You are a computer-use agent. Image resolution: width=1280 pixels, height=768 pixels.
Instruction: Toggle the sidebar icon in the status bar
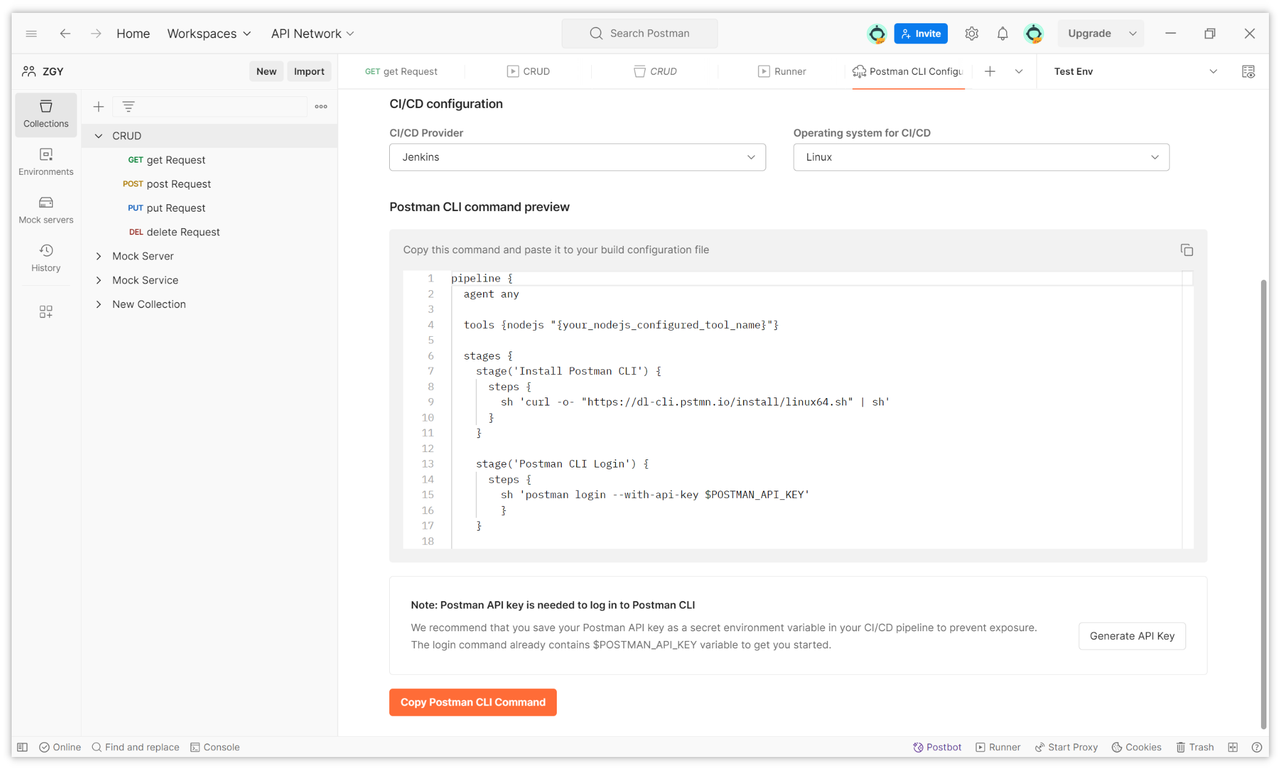point(22,747)
